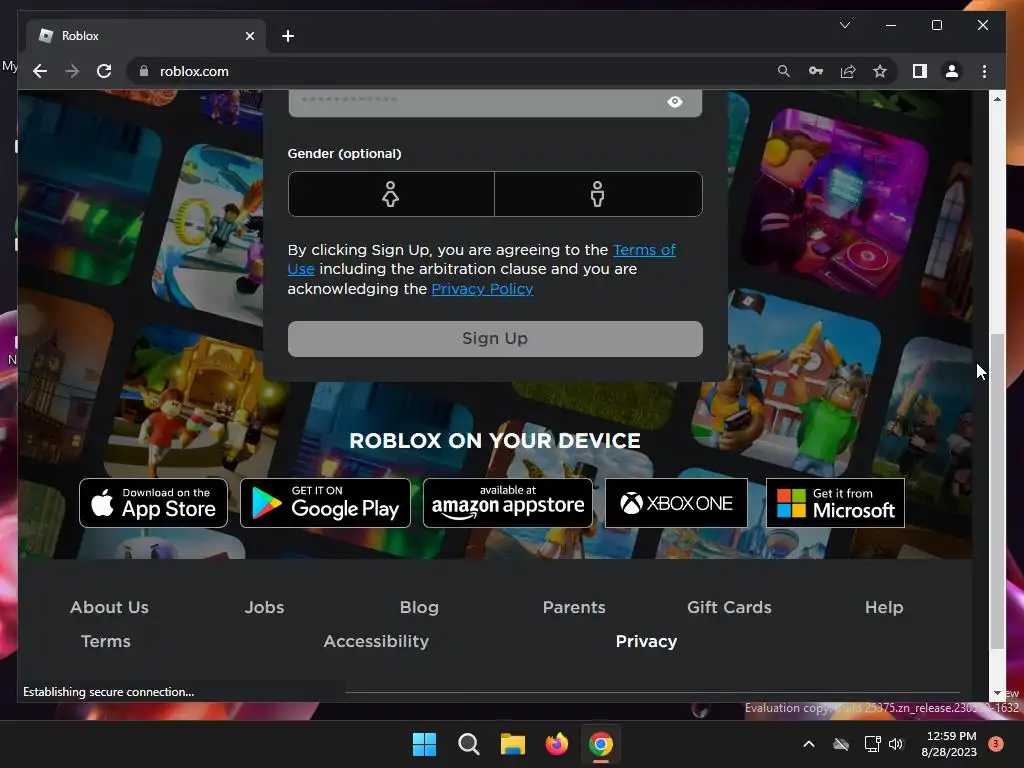Click the Get it on Google Play badge
This screenshot has height=768, width=1024.
click(x=325, y=503)
